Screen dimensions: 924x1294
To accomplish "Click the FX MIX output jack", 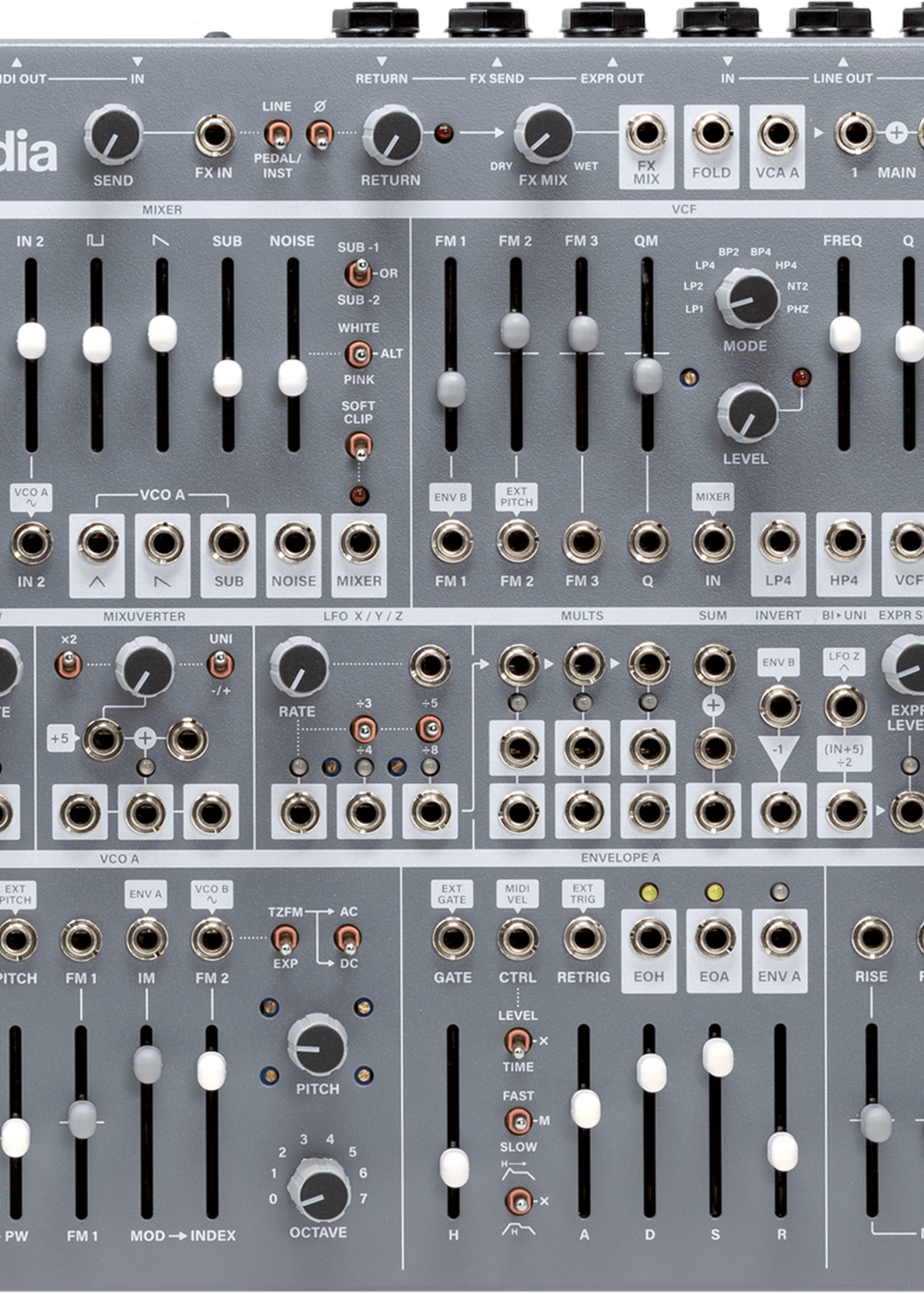I will [x=647, y=133].
